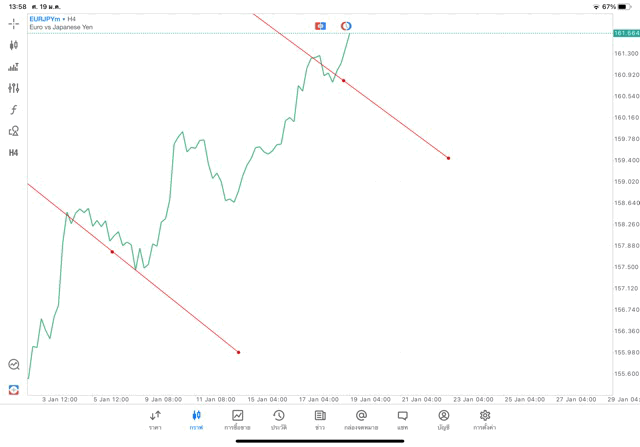Open the chart settings sliders icon

[x=14, y=88]
